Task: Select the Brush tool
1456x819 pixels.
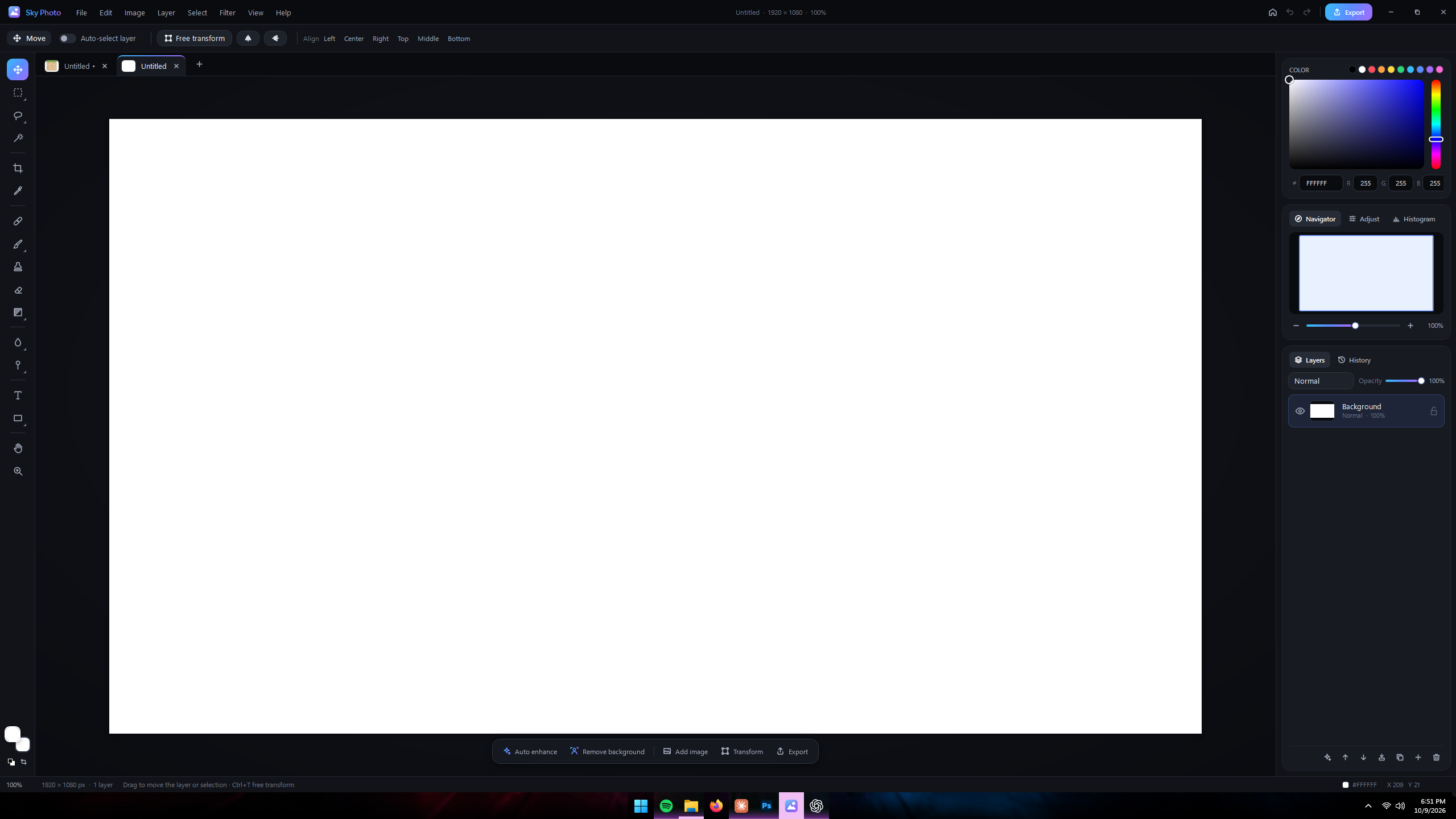Action: (18, 244)
